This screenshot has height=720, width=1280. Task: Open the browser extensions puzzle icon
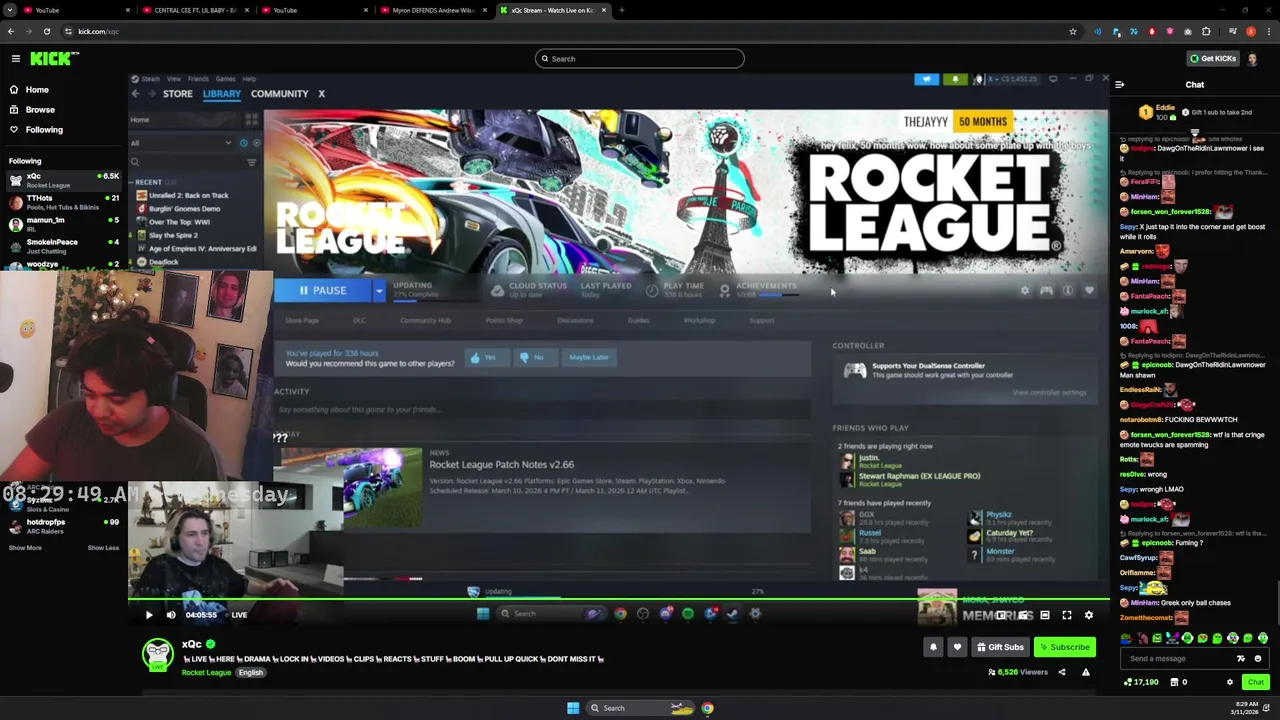pos(1206,31)
